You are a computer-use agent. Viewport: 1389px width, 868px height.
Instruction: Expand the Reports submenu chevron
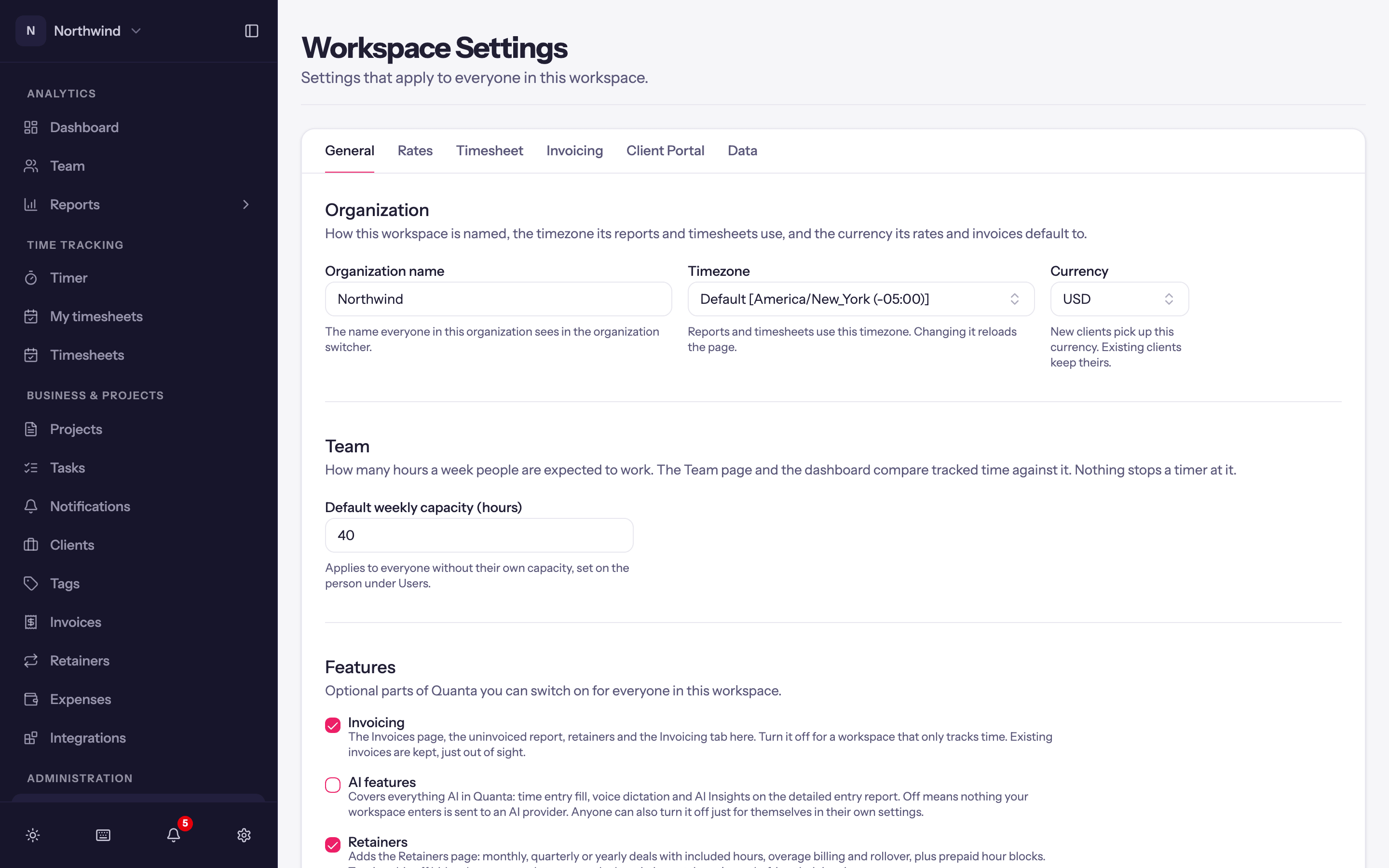[x=245, y=204]
